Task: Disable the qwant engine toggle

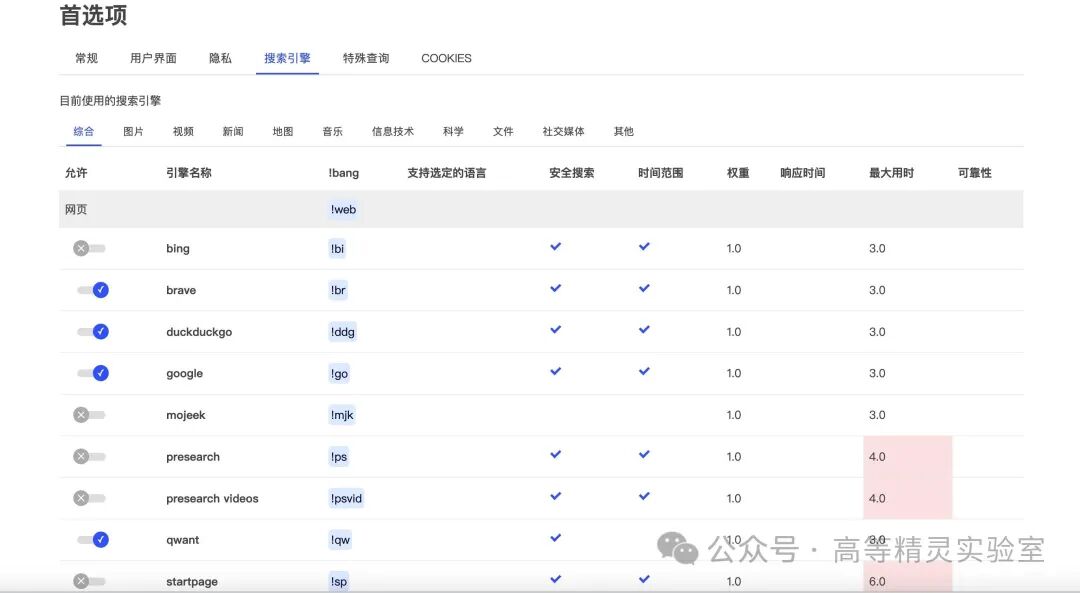Action: tap(93, 540)
